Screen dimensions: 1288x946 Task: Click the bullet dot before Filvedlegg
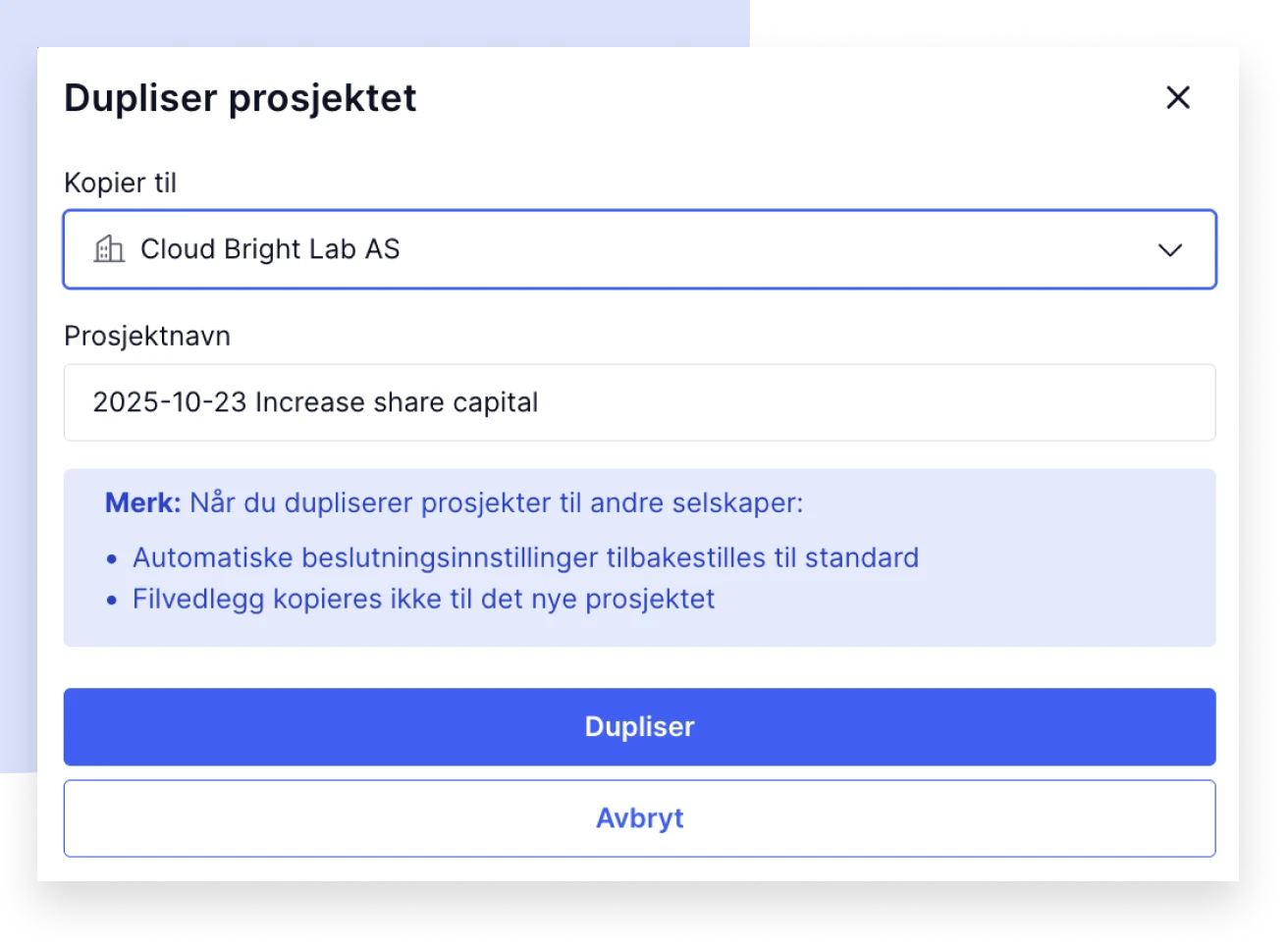(112, 601)
